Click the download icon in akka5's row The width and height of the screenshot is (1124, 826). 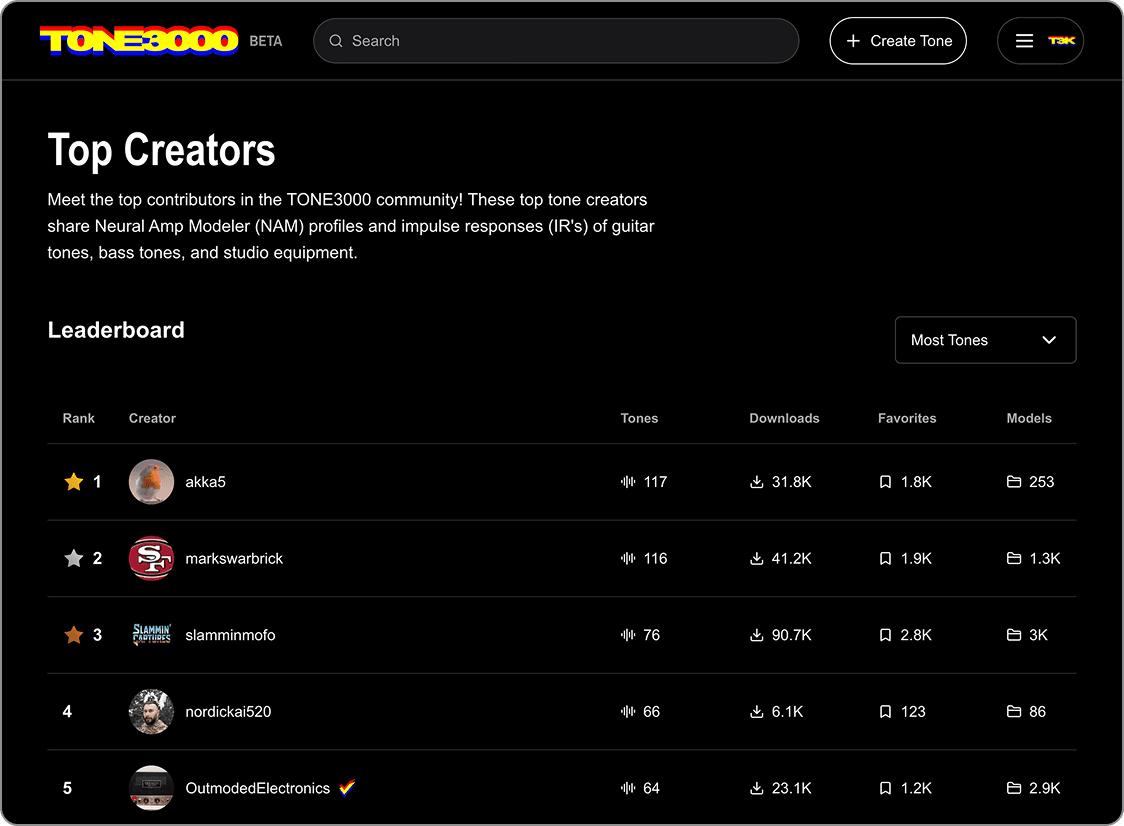[x=756, y=482]
